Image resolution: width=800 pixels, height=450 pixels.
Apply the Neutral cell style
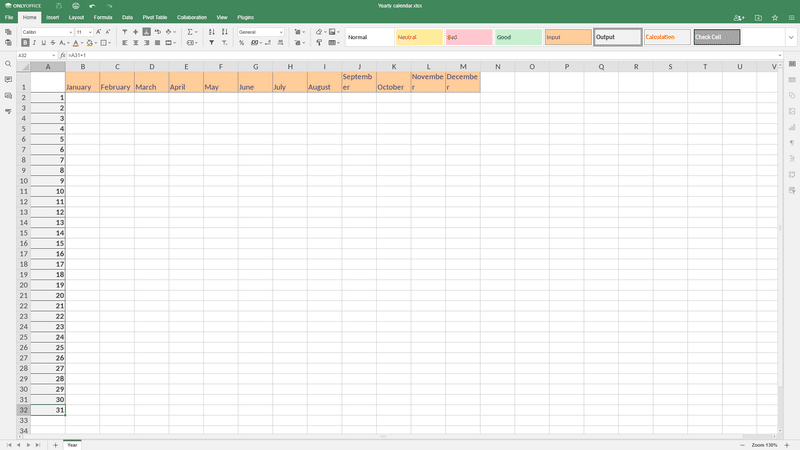point(419,37)
